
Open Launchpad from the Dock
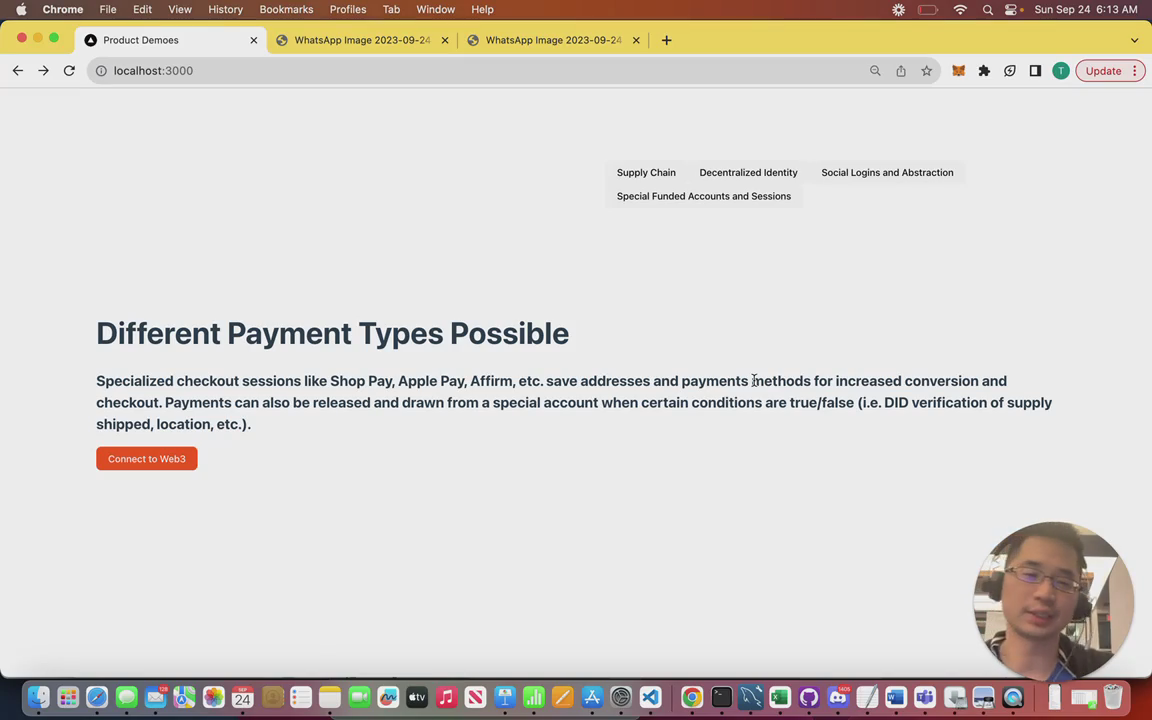pyautogui.click(x=68, y=696)
